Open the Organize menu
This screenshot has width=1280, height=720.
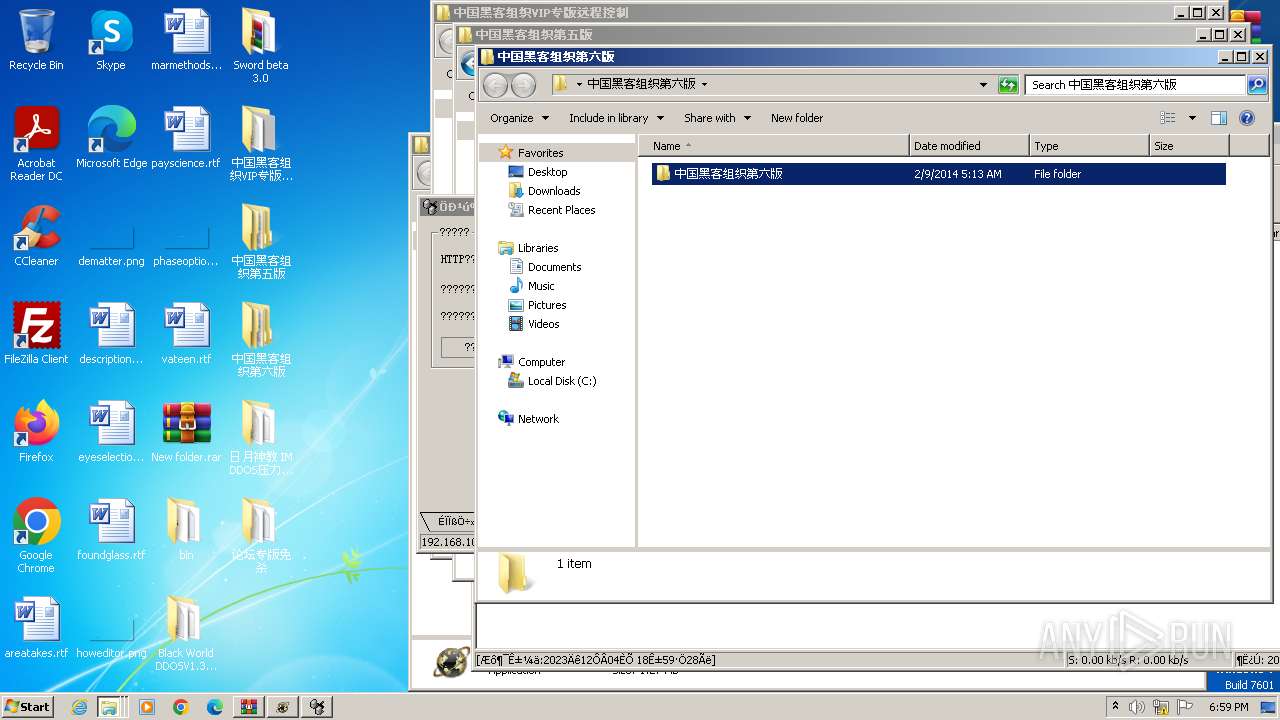519,118
